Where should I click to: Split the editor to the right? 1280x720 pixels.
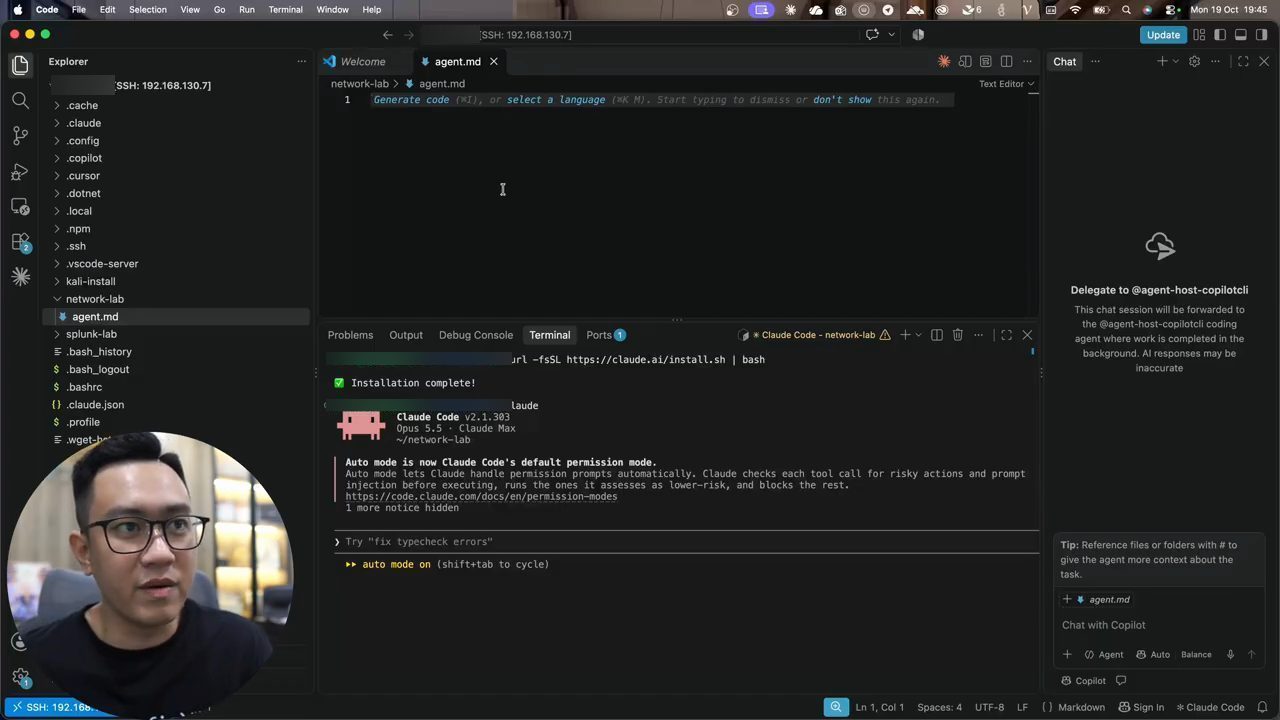click(x=1007, y=62)
